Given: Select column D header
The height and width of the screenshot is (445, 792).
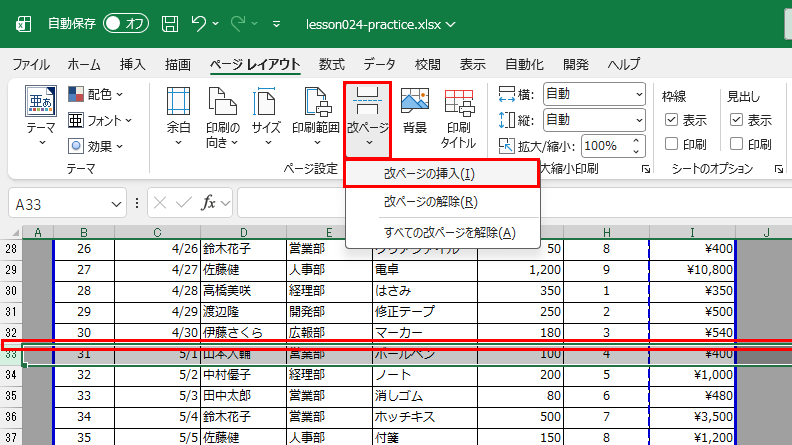Looking at the screenshot, I should tap(243, 232).
